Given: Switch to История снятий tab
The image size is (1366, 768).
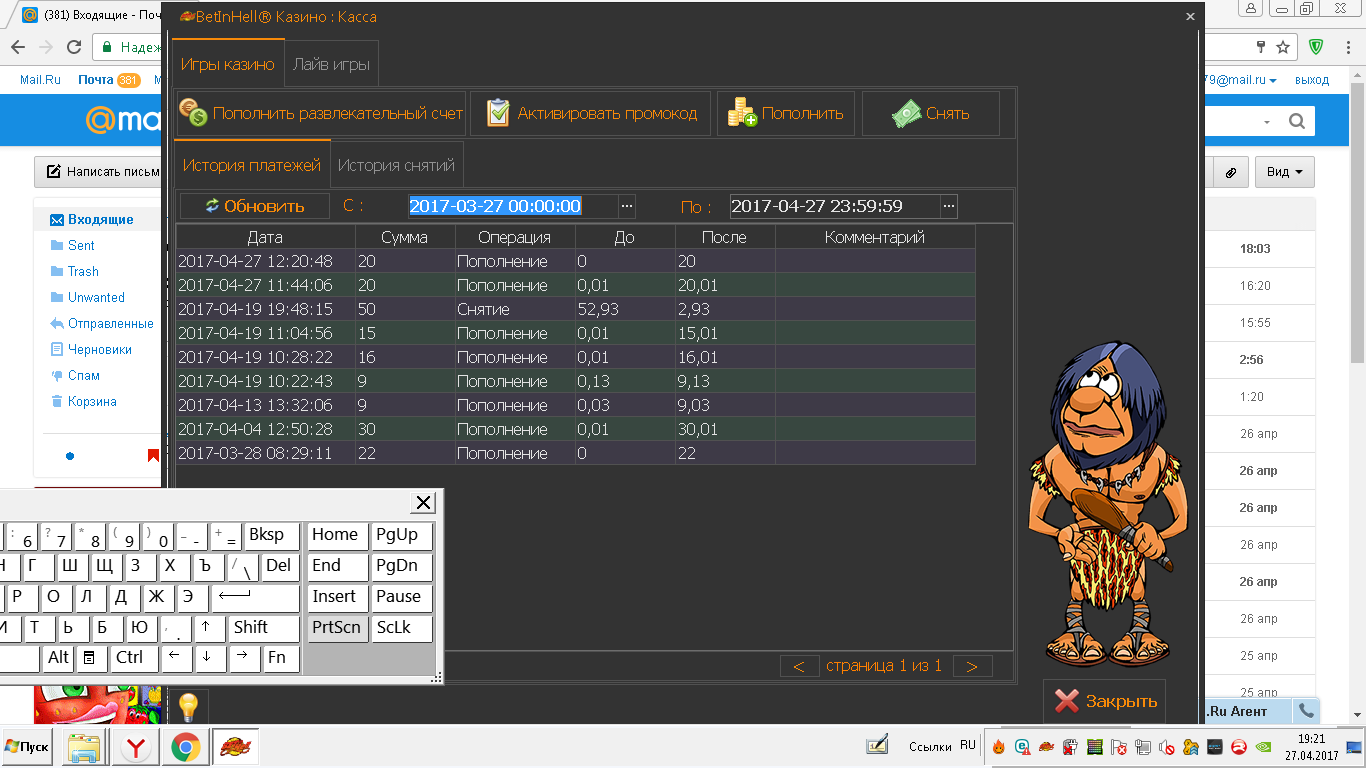Looking at the screenshot, I should [396, 165].
